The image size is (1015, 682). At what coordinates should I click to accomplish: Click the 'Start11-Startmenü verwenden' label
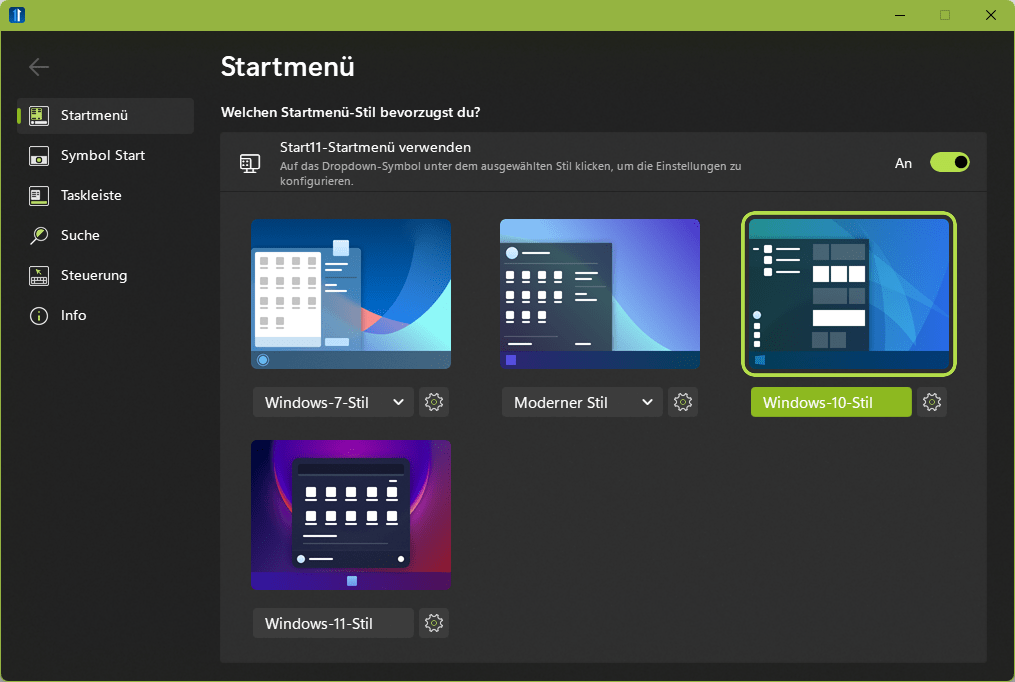click(x=375, y=148)
